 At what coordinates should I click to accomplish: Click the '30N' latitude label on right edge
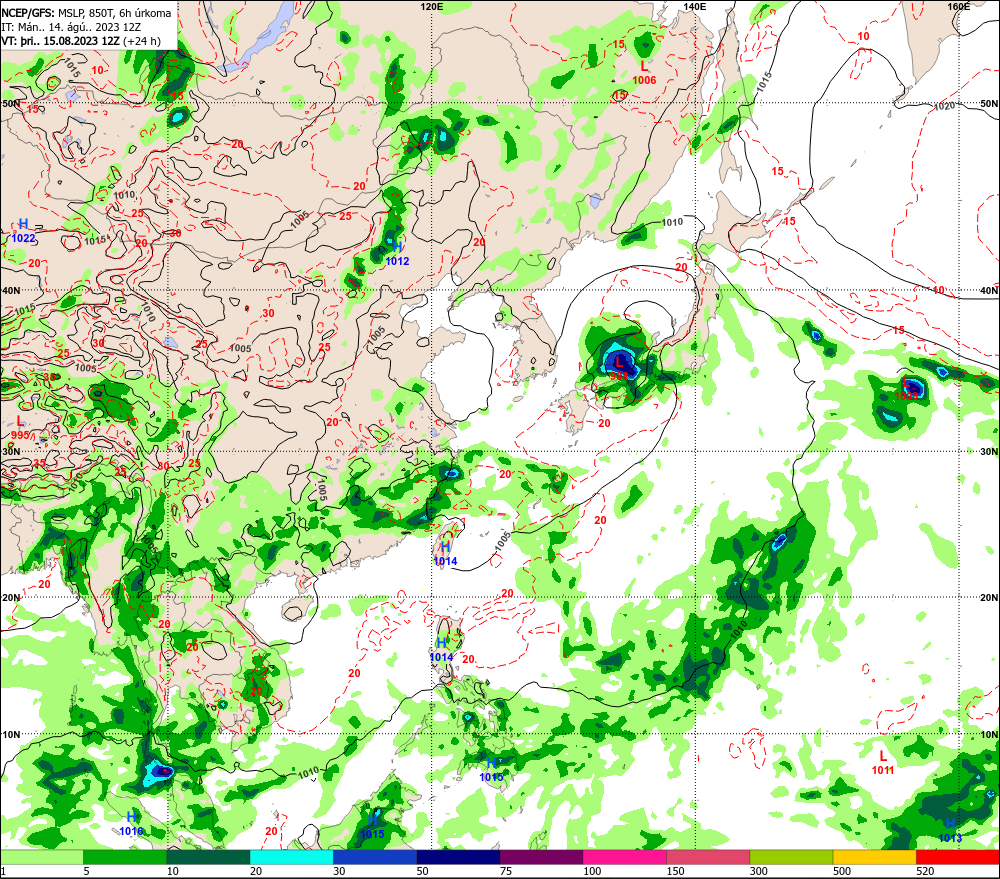[989, 452]
